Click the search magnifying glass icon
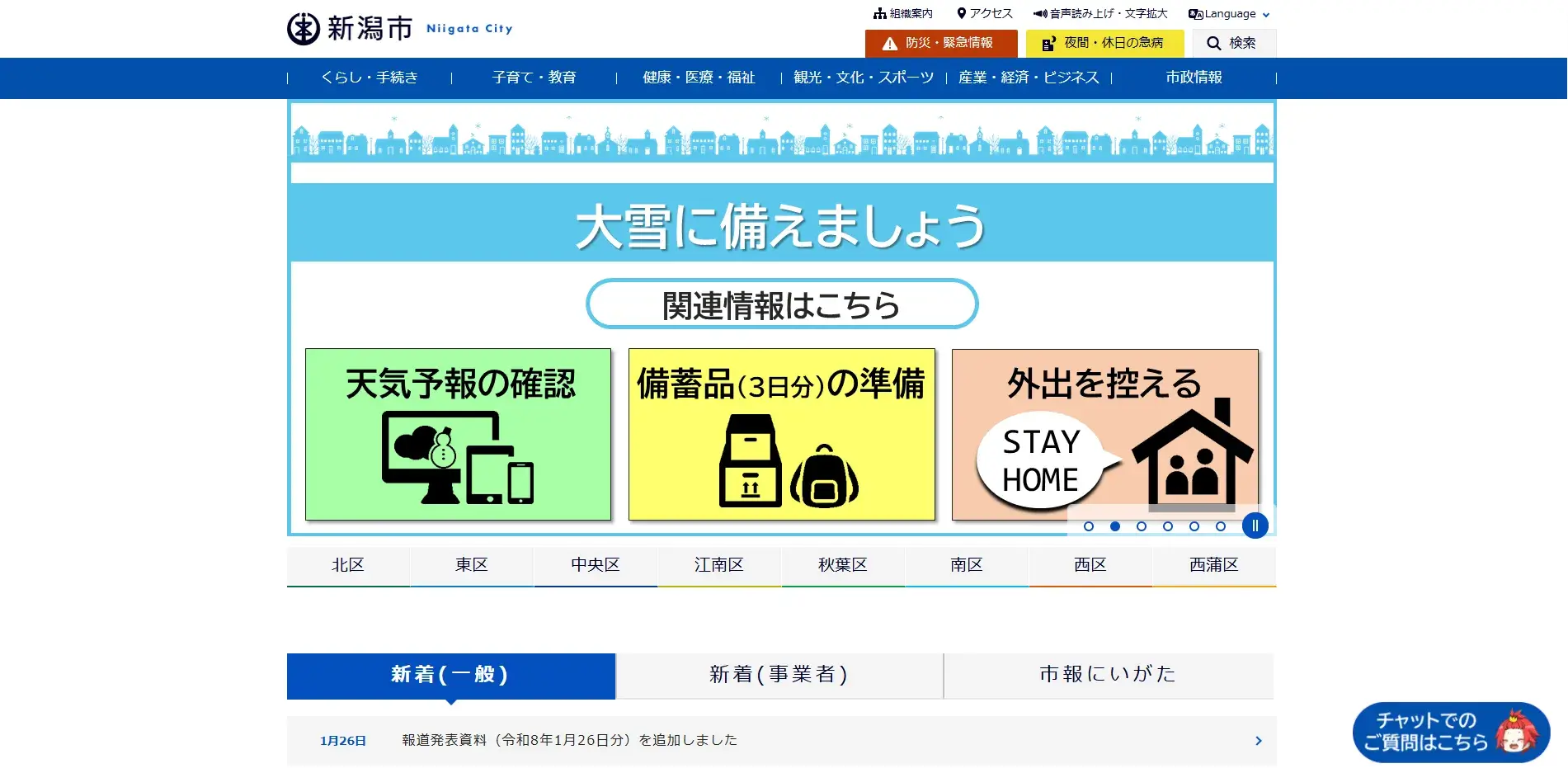The height and width of the screenshot is (773, 1568). click(x=1213, y=44)
